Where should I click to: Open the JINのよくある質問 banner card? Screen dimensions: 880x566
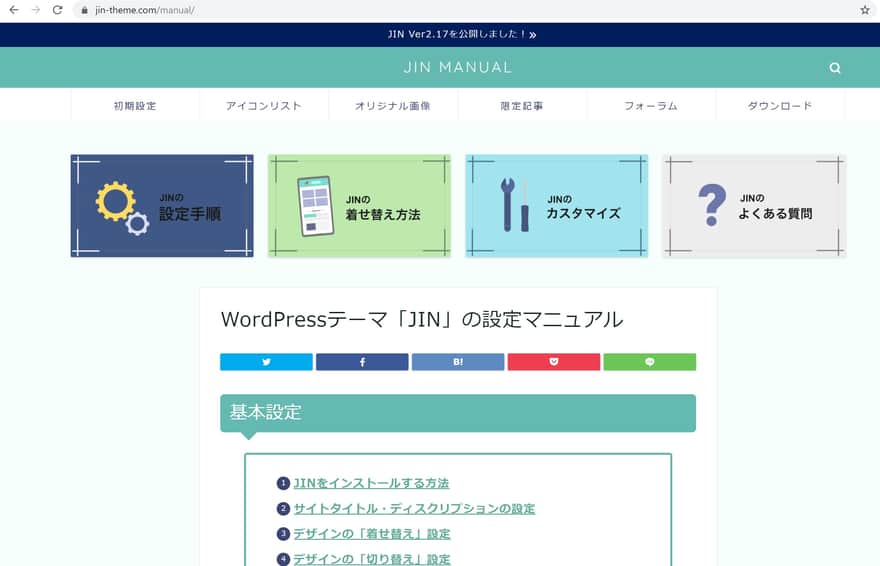pyautogui.click(x=754, y=206)
